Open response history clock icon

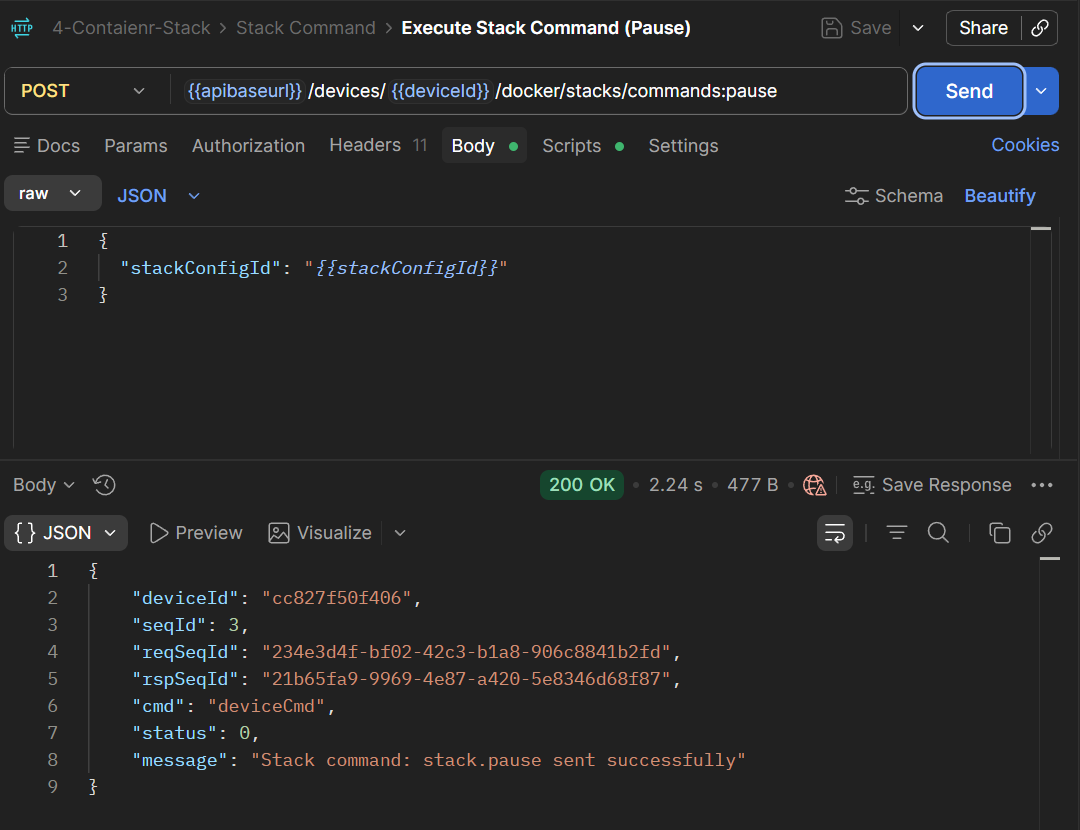(x=104, y=485)
